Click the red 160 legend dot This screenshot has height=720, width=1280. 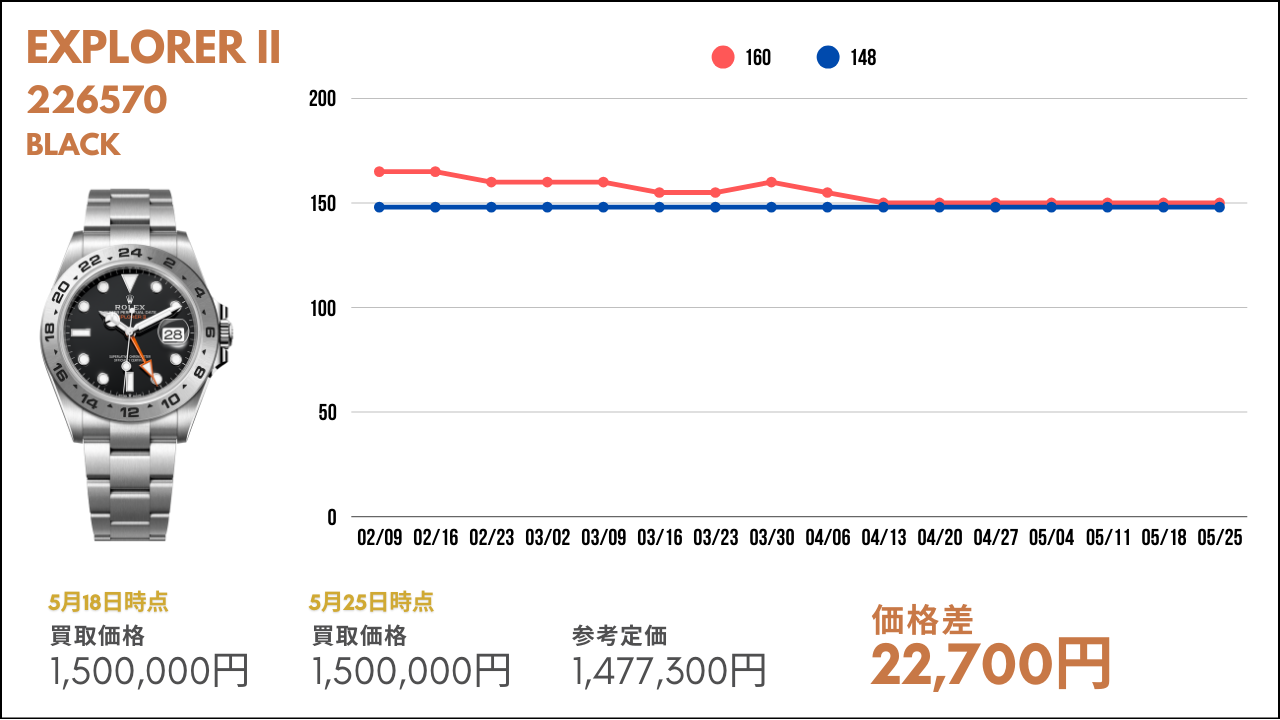(x=723, y=57)
